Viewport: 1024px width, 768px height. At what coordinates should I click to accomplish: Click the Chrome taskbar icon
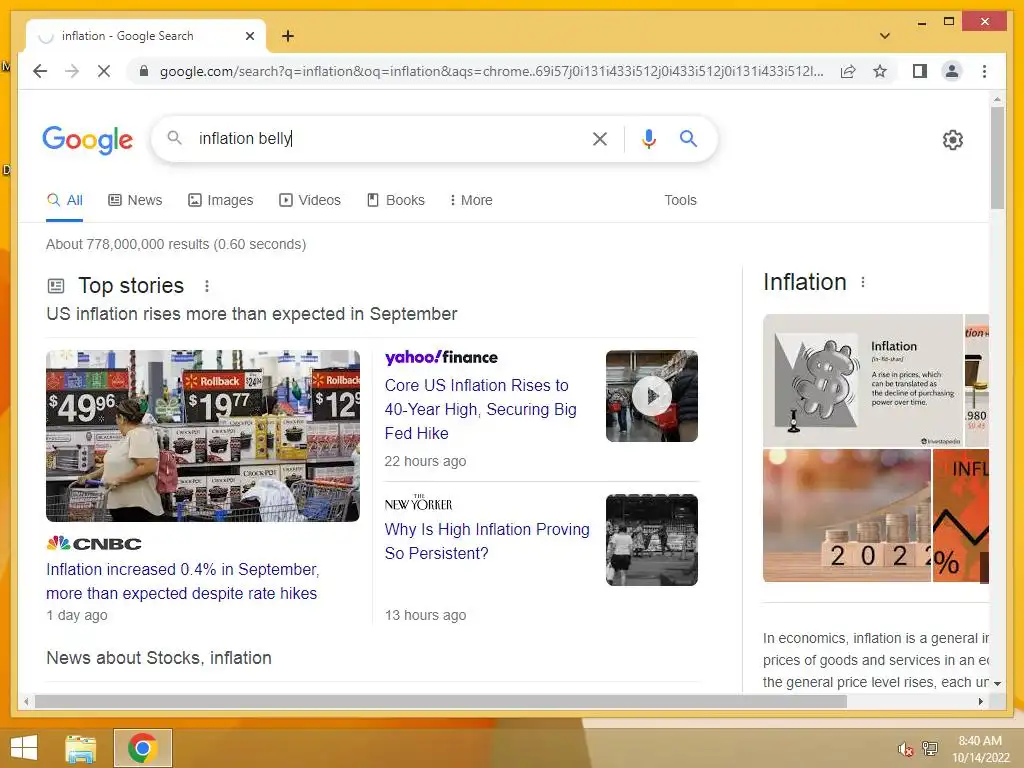pyautogui.click(x=142, y=748)
